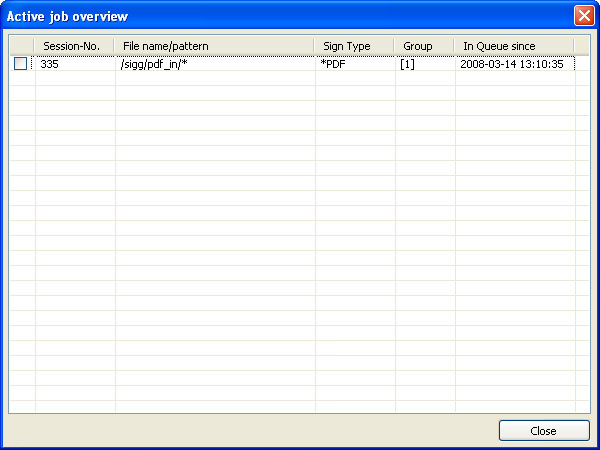Image resolution: width=600 pixels, height=450 pixels.
Task: Click the divider between Sign Type and Group
Action: (395, 46)
